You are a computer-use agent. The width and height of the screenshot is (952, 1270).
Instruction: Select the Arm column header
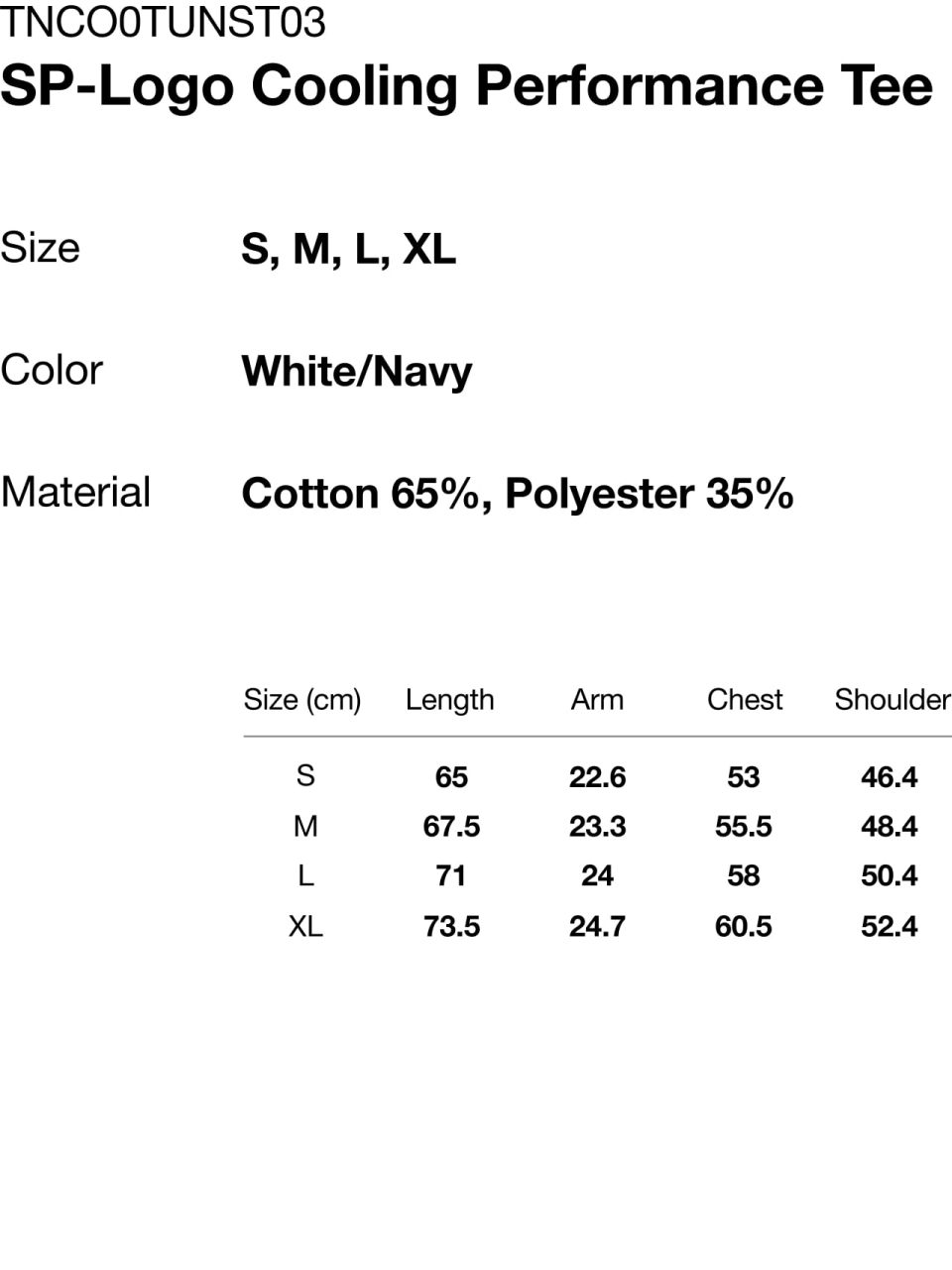597,700
